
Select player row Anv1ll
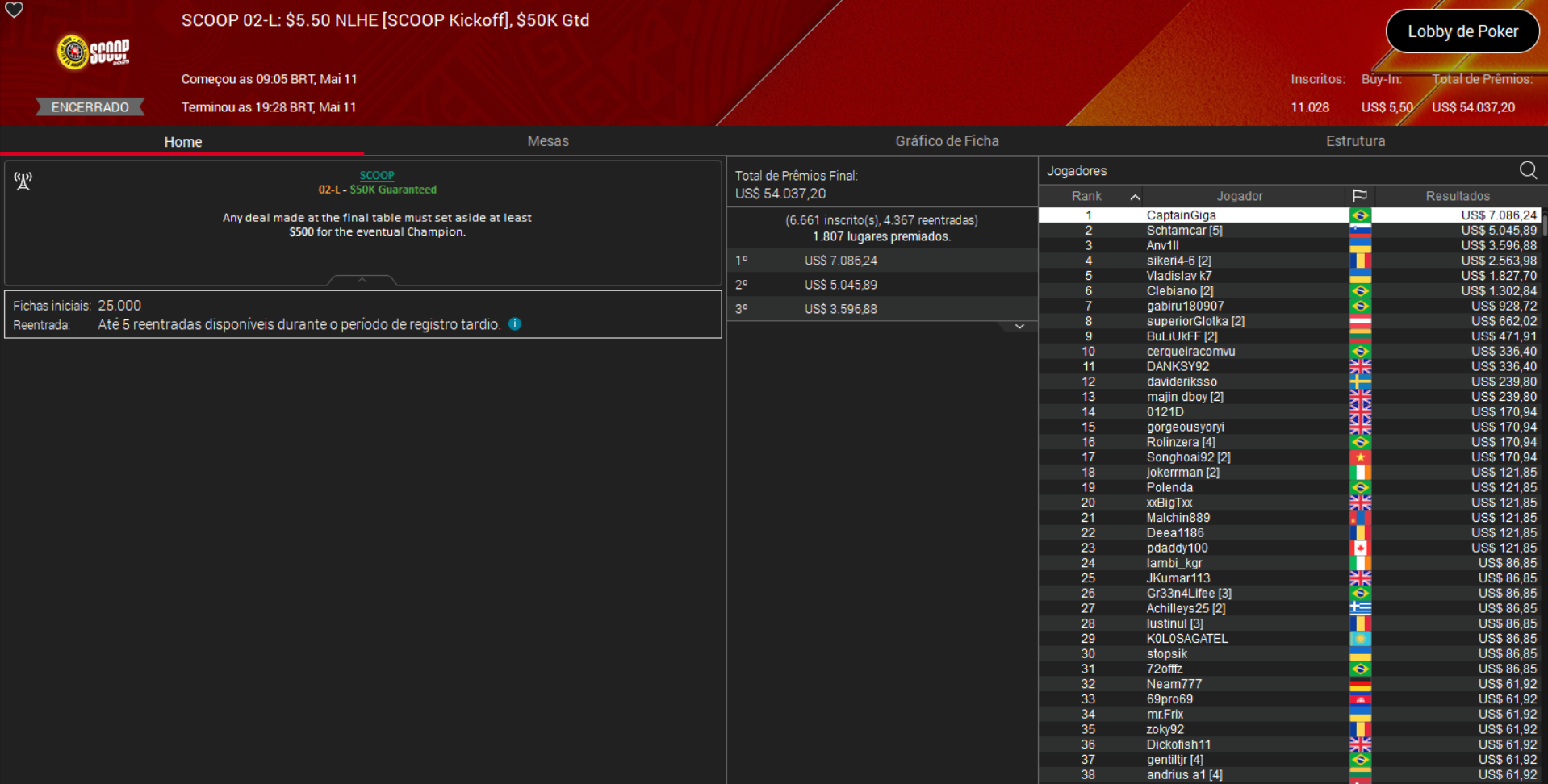[1290, 246]
